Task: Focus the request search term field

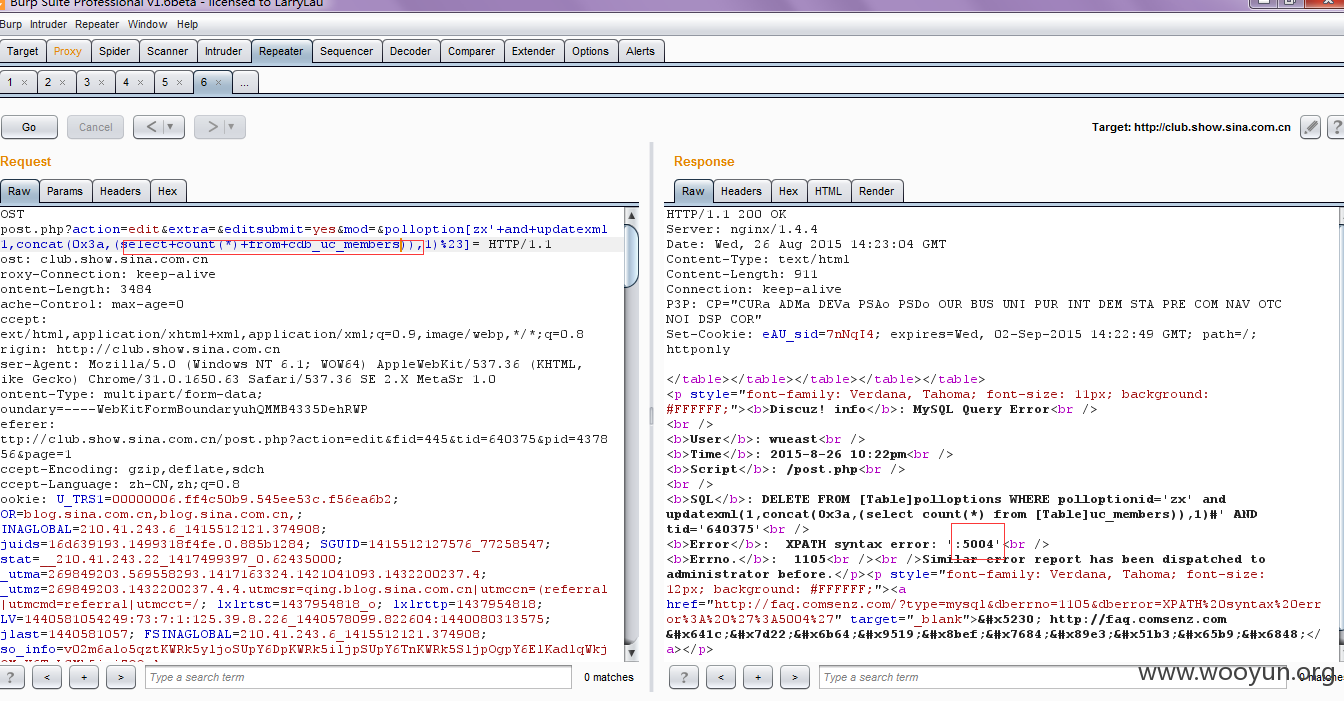Action: tap(358, 677)
